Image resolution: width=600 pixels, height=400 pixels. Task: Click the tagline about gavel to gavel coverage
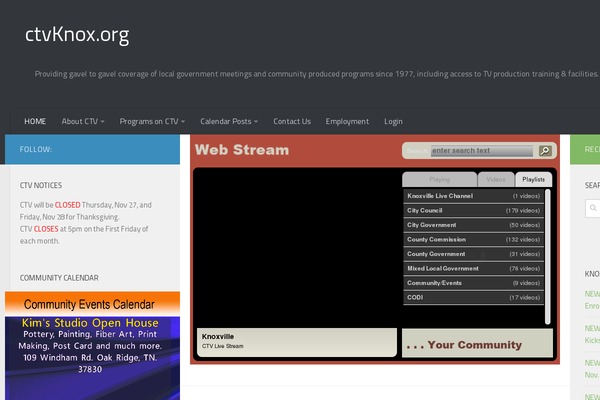pyautogui.click(x=316, y=74)
